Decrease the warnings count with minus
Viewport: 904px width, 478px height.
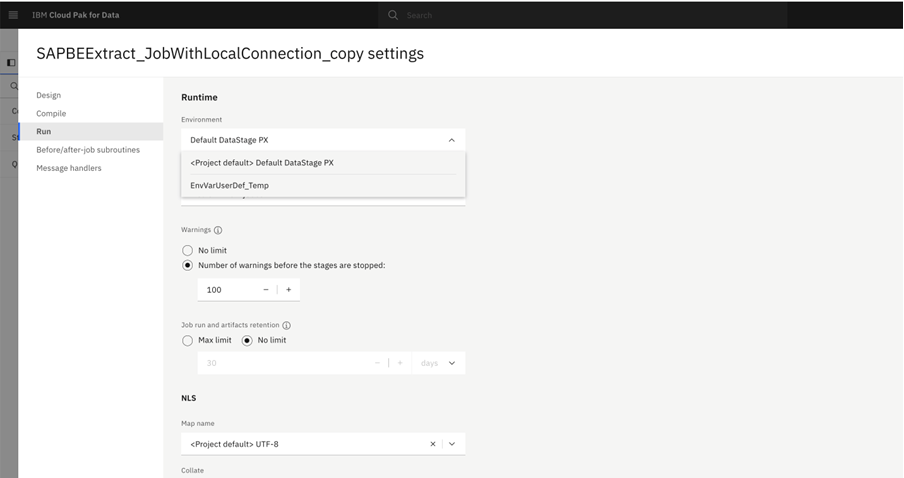point(266,289)
